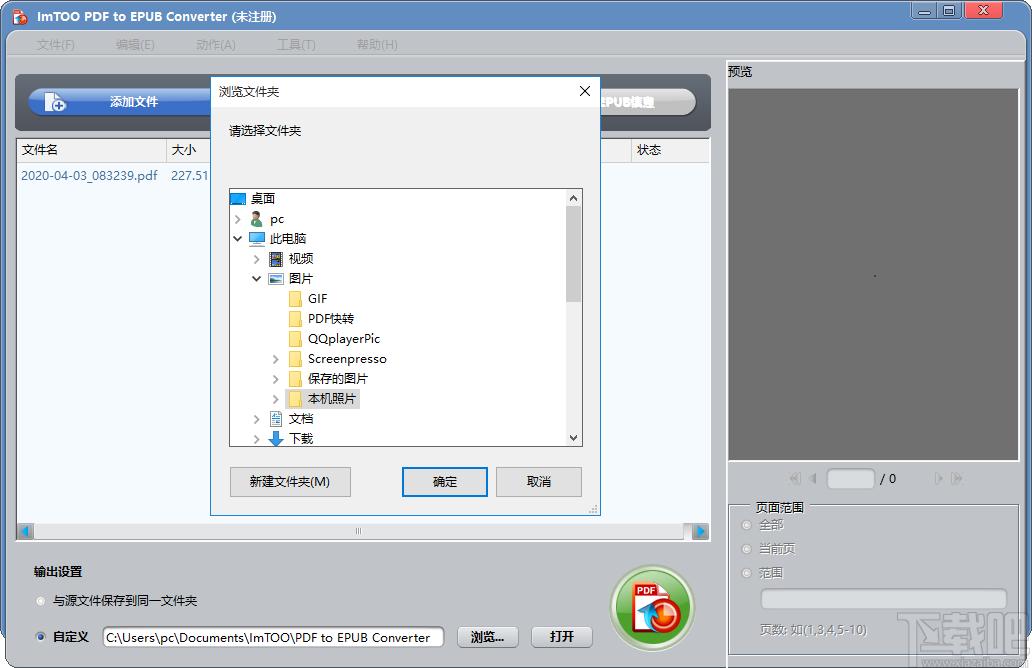Expand the pc tree node
The image size is (1032, 668).
(238, 219)
